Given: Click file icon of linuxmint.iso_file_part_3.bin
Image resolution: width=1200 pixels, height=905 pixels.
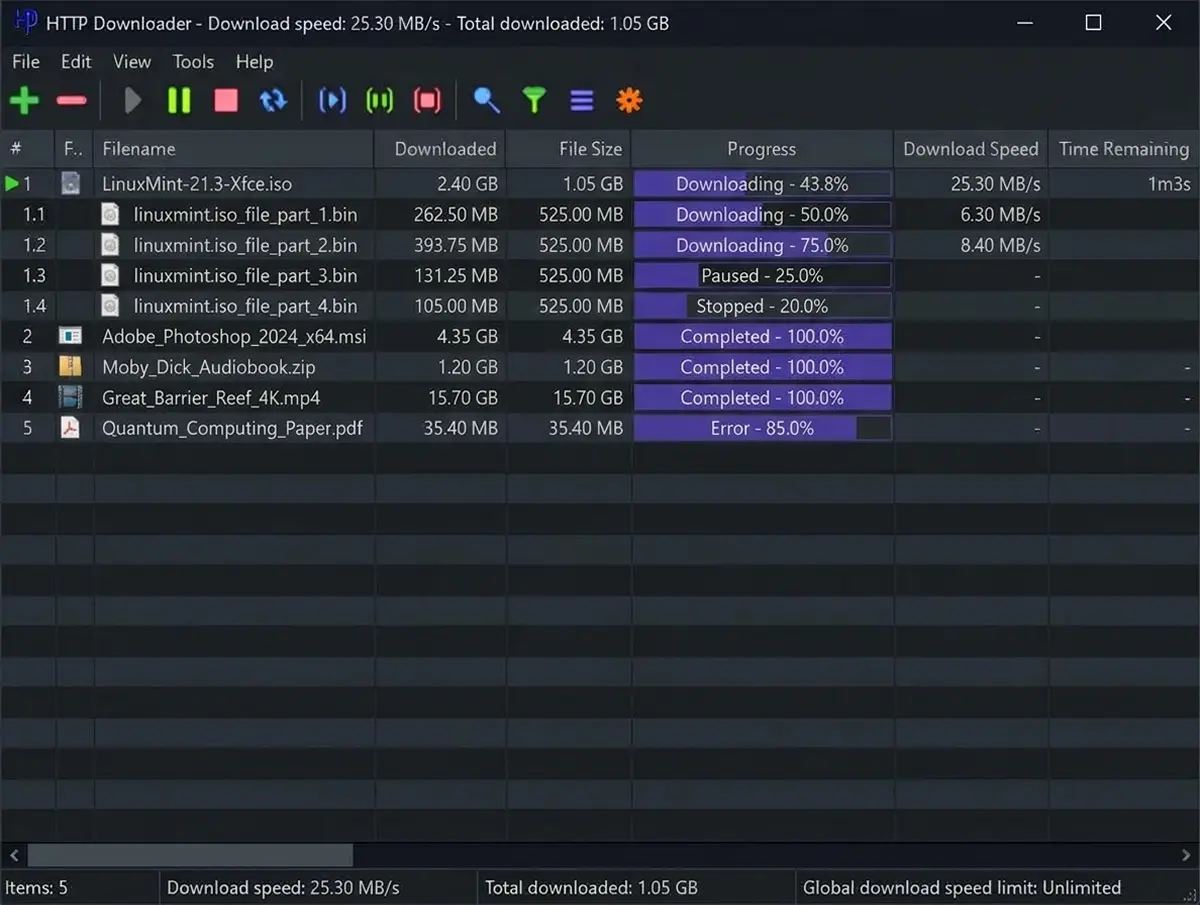Looking at the screenshot, I should tap(111, 276).
